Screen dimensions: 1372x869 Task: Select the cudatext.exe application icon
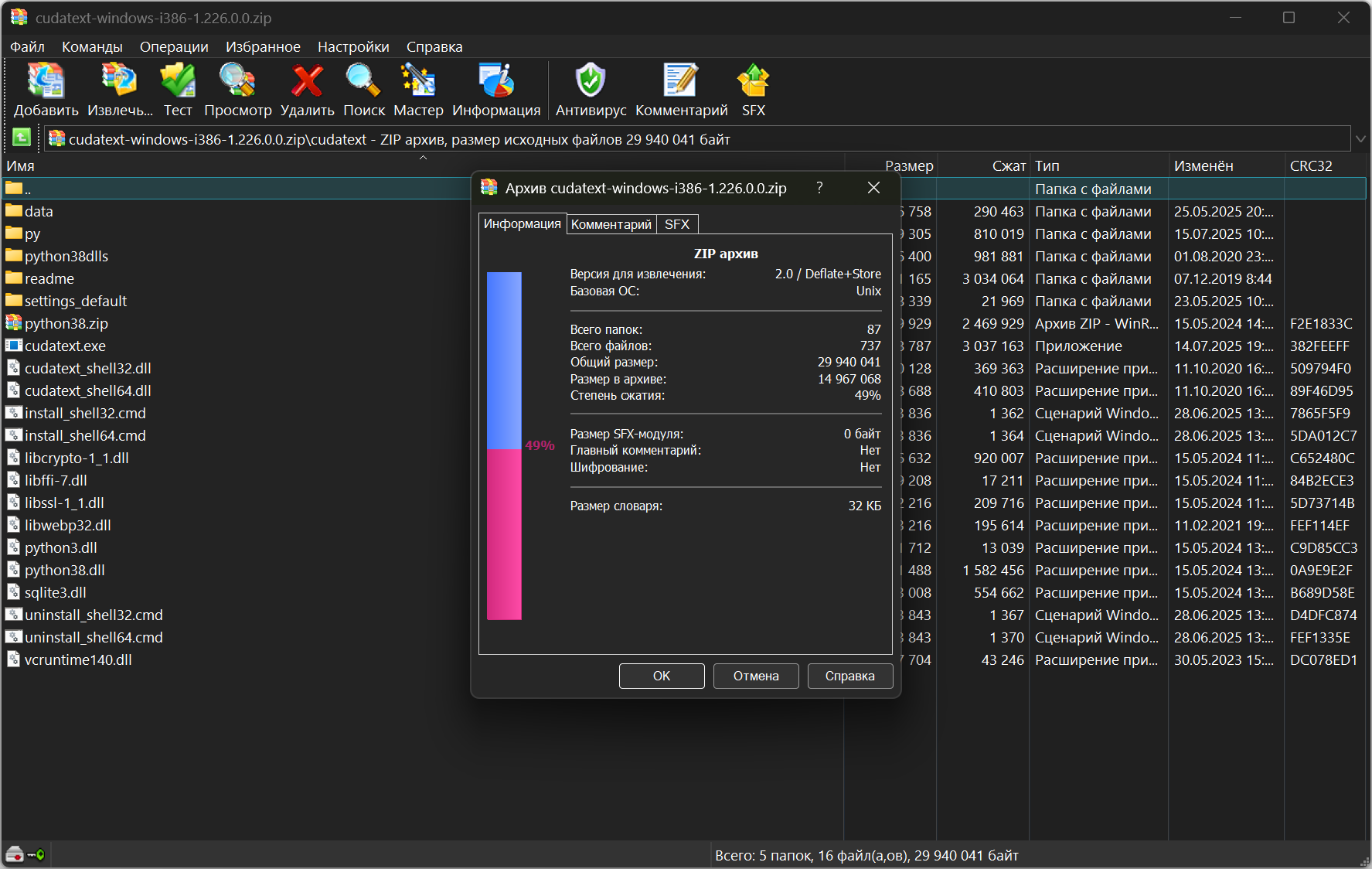[x=14, y=345]
